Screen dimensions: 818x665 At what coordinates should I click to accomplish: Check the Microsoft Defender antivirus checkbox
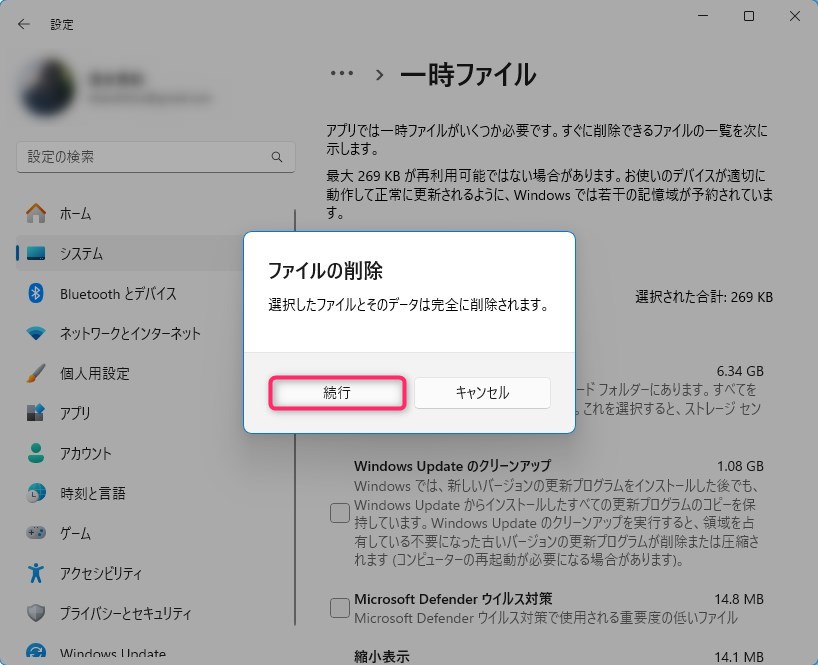click(x=340, y=607)
